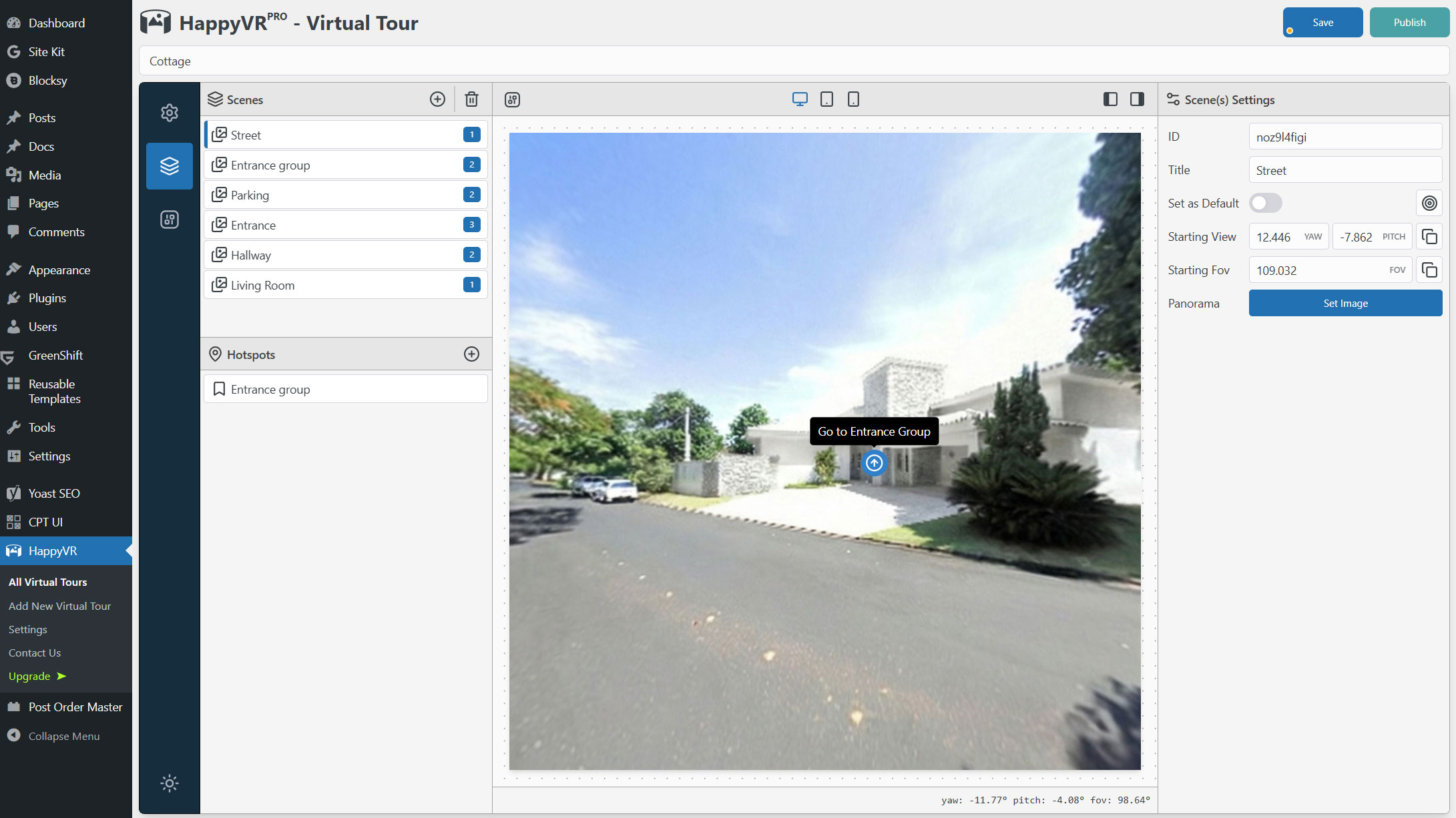This screenshot has height=818, width=1456.
Task: Click the delete scene trash icon
Action: (471, 99)
